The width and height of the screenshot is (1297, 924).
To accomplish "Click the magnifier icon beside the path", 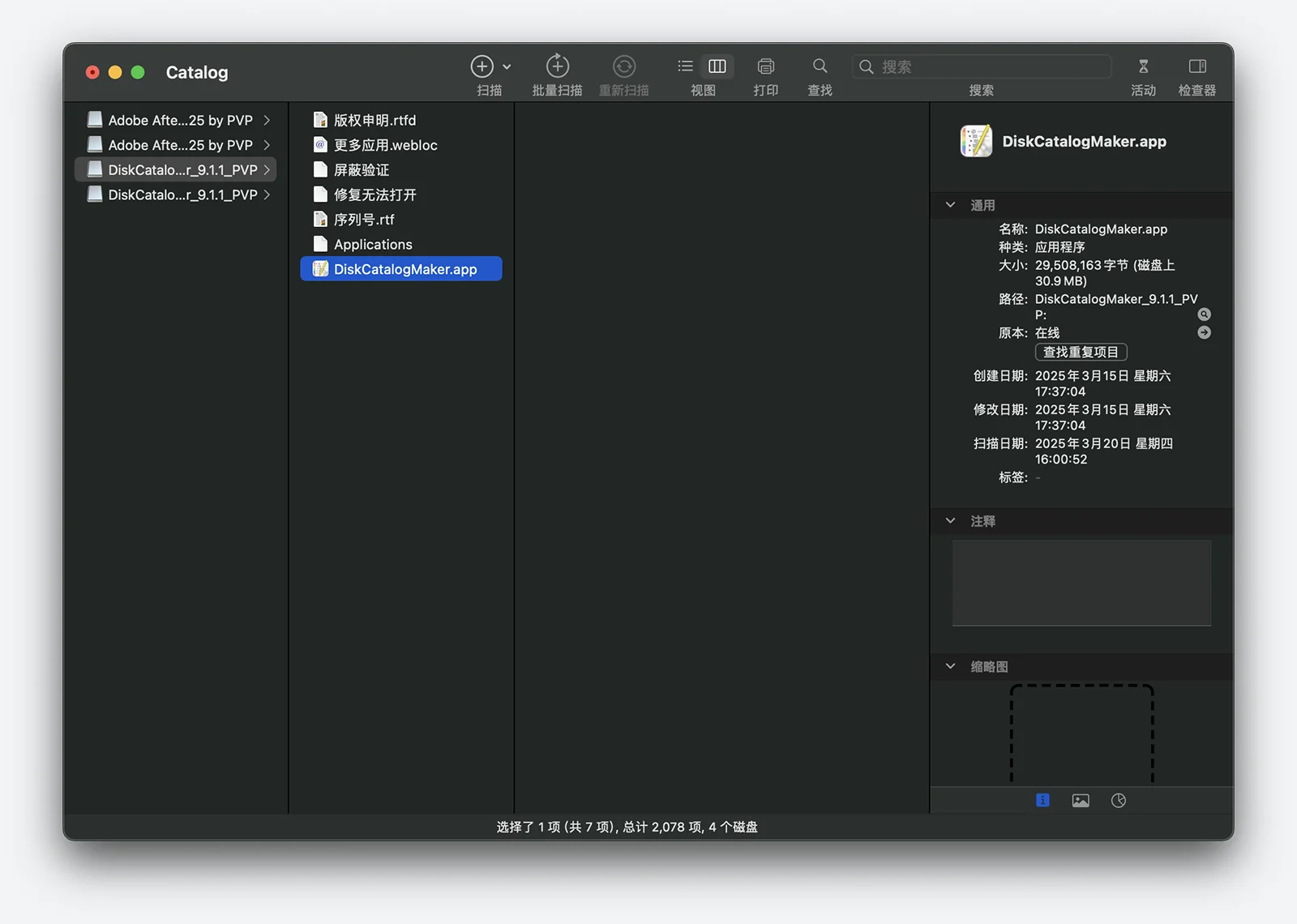I will (1204, 314).
